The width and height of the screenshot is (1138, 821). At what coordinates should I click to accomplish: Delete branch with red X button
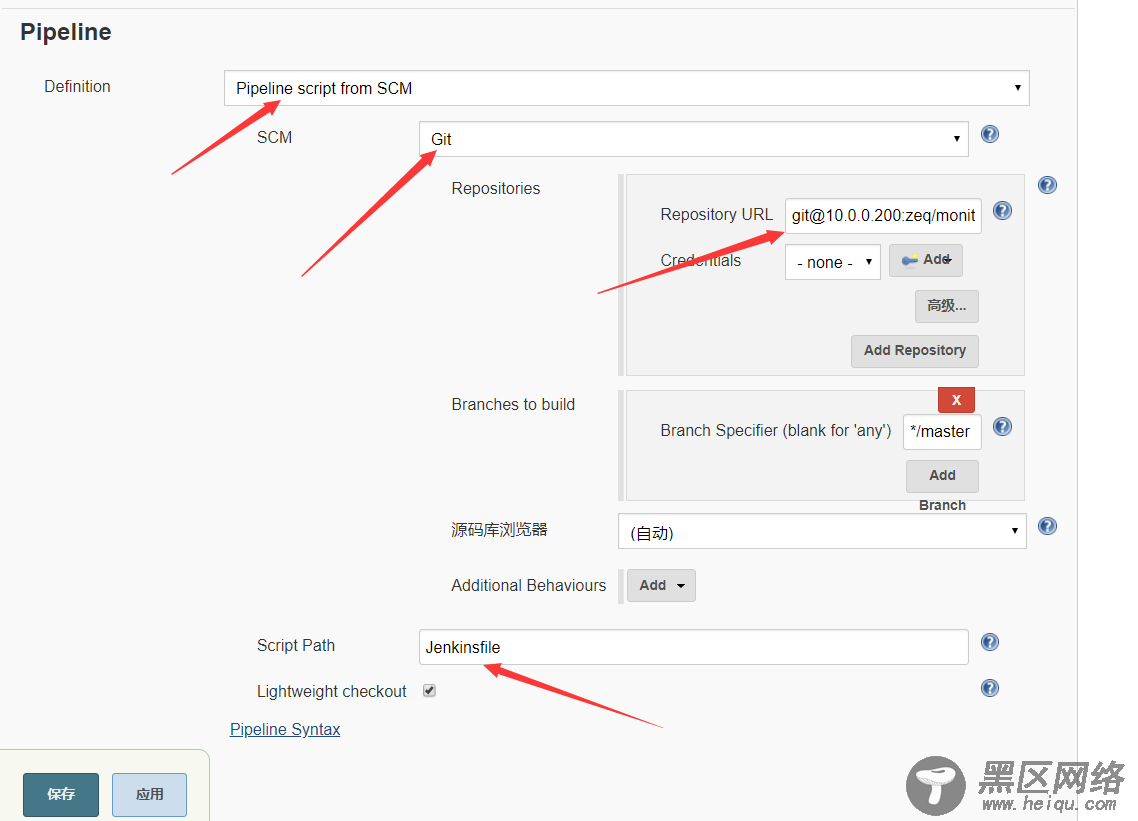click(956, 400)
